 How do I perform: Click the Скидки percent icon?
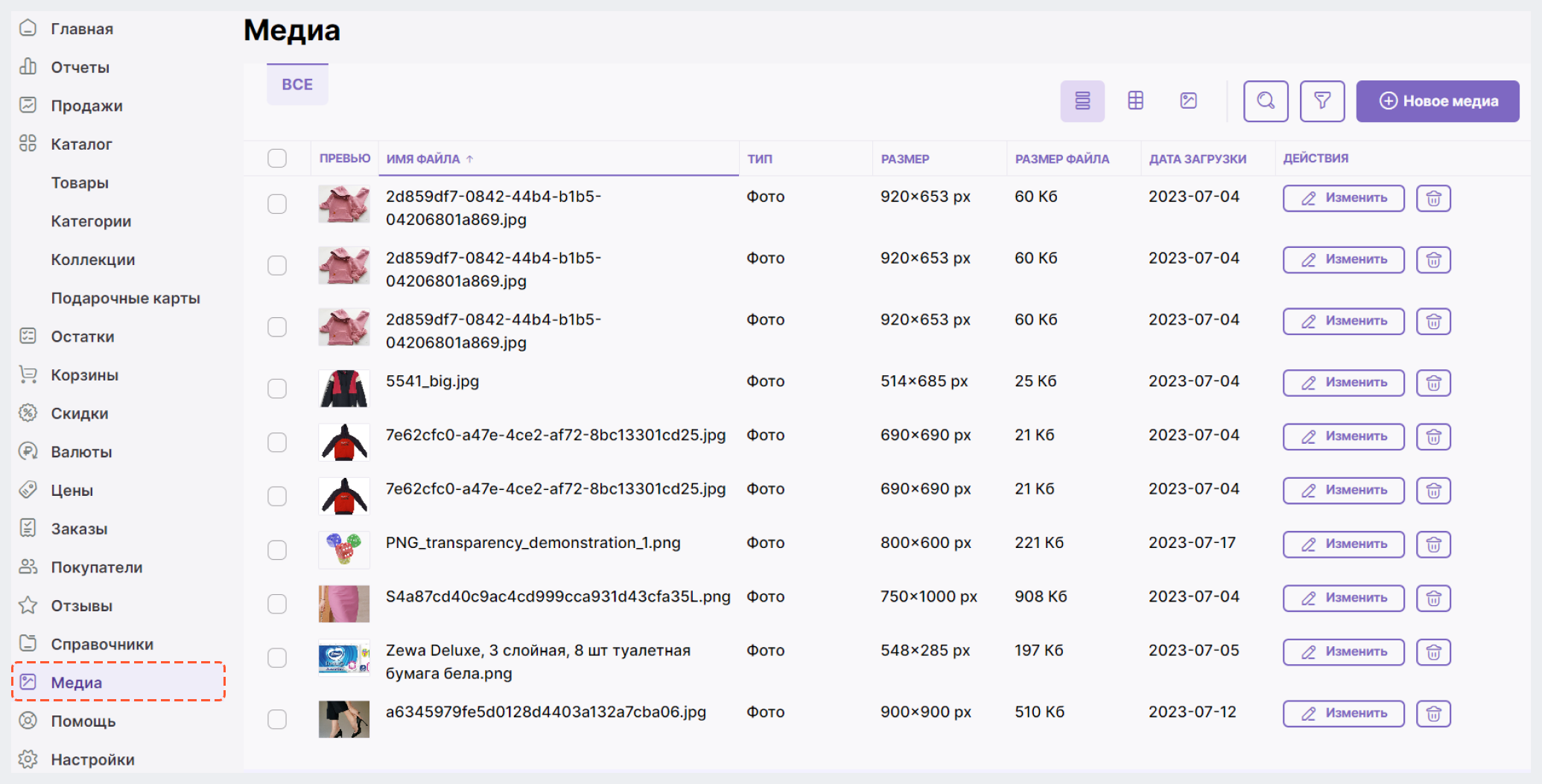[x=28, y=413]
